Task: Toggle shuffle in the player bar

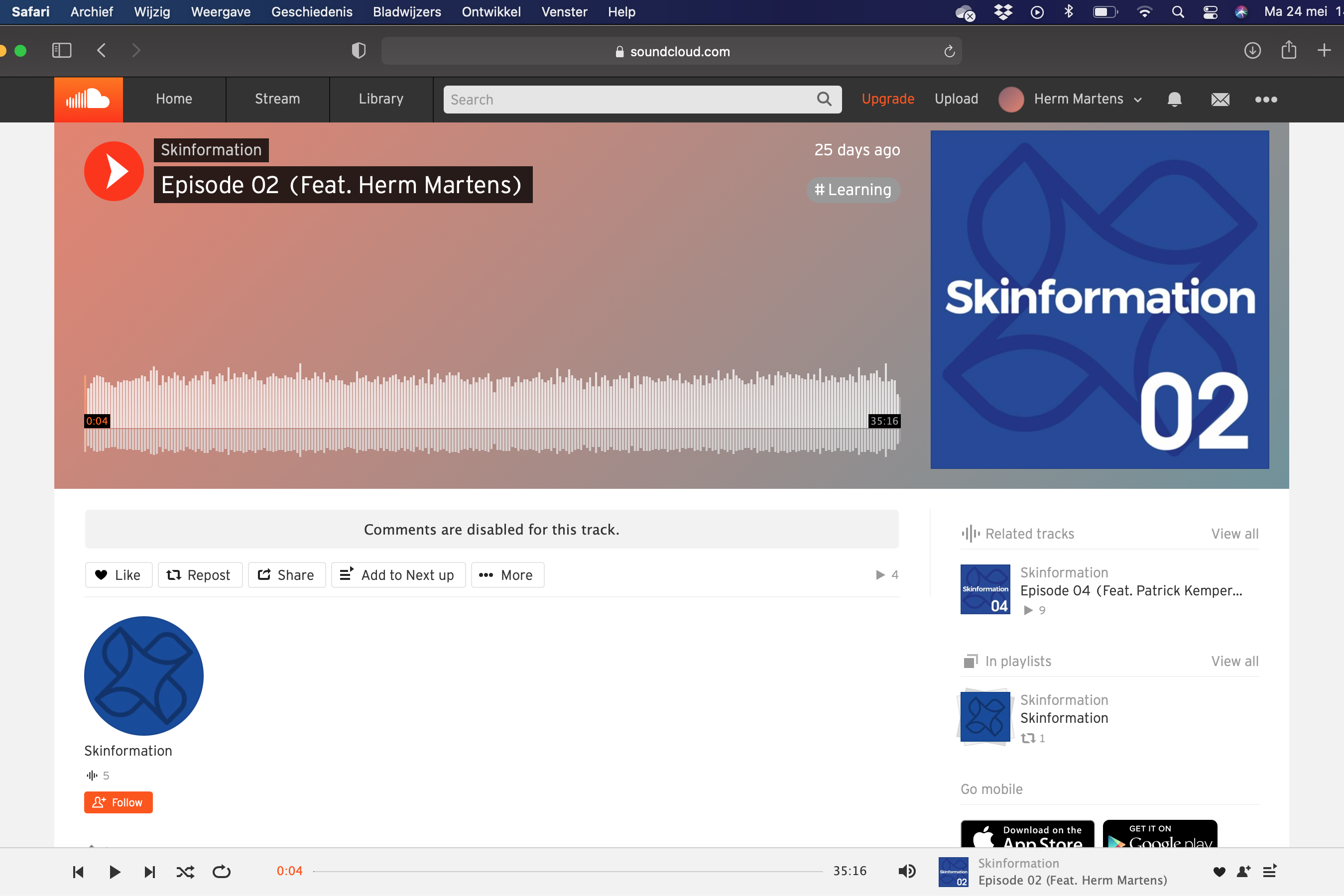Action: coord(185,872)
